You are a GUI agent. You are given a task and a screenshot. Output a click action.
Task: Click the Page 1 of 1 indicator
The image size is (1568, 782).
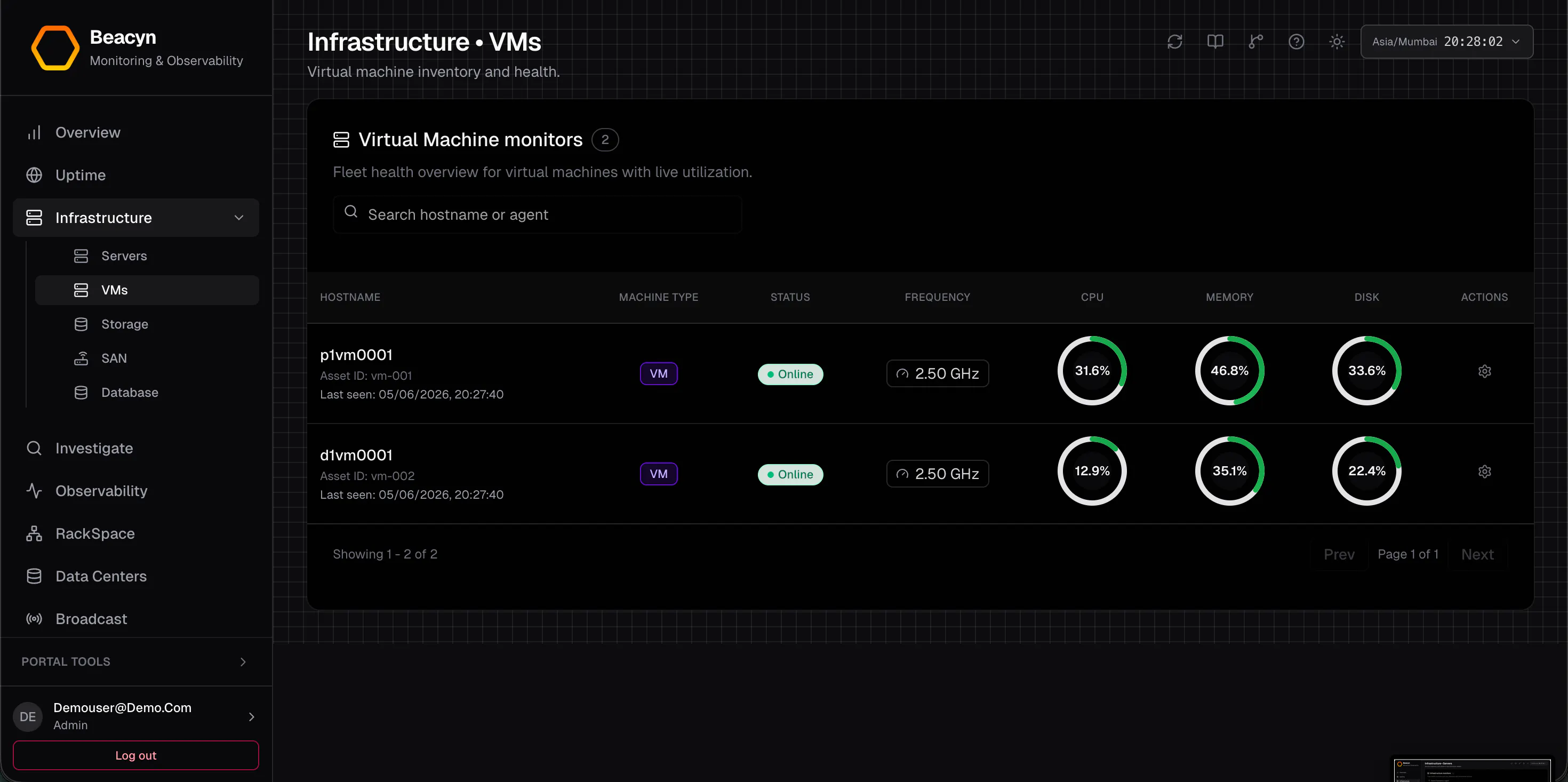coord(1408,554)
